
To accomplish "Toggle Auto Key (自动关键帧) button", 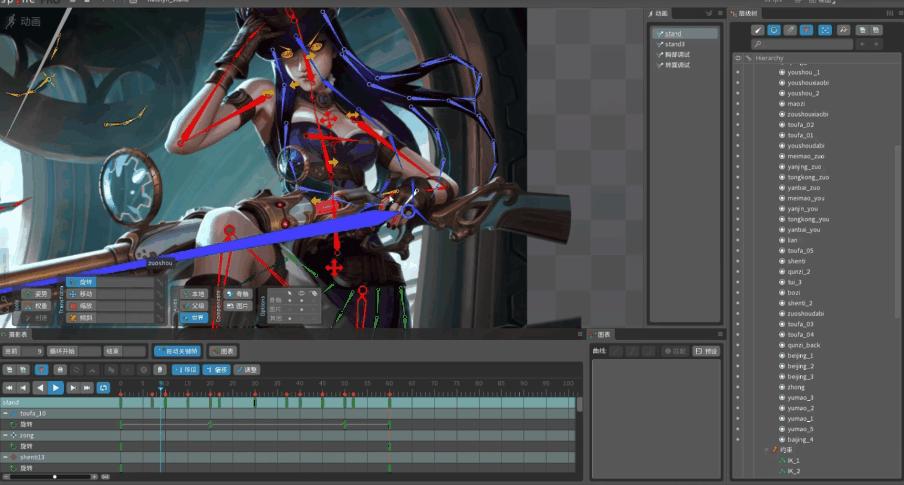I will [x=177, y=351].
